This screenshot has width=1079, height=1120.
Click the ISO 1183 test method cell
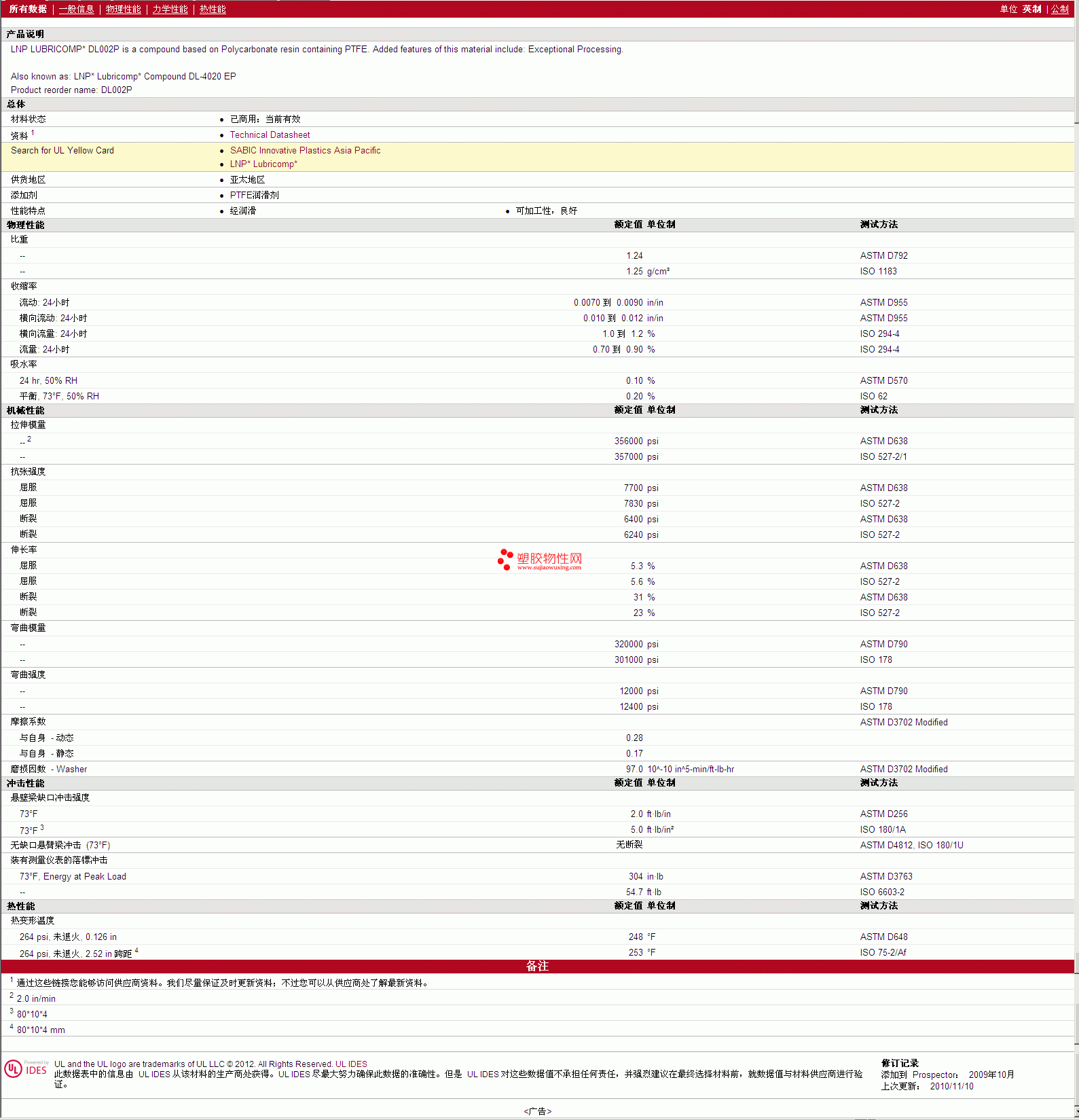pos(878,272)
